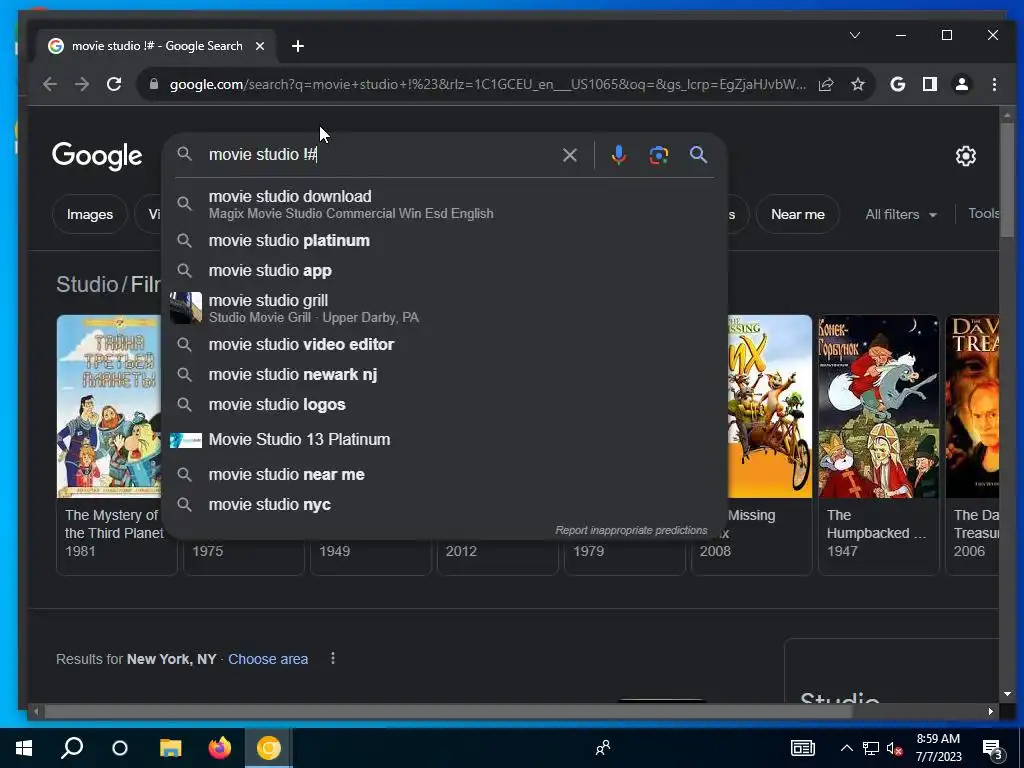Choose suggestion movie studio app
Screen dimensions: 1024x768
pos(444,270)
